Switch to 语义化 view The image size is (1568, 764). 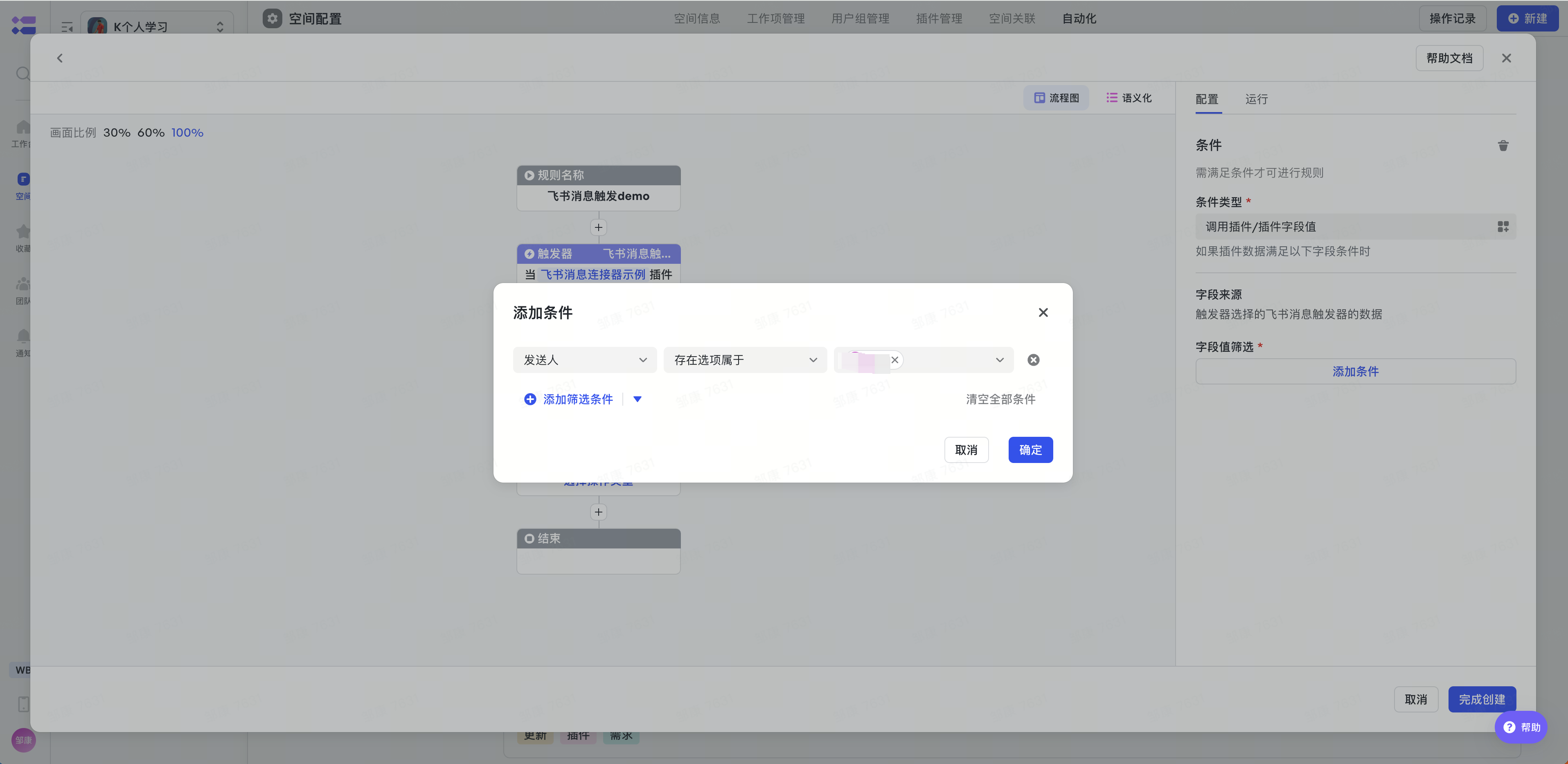[x=1129, y=98]
